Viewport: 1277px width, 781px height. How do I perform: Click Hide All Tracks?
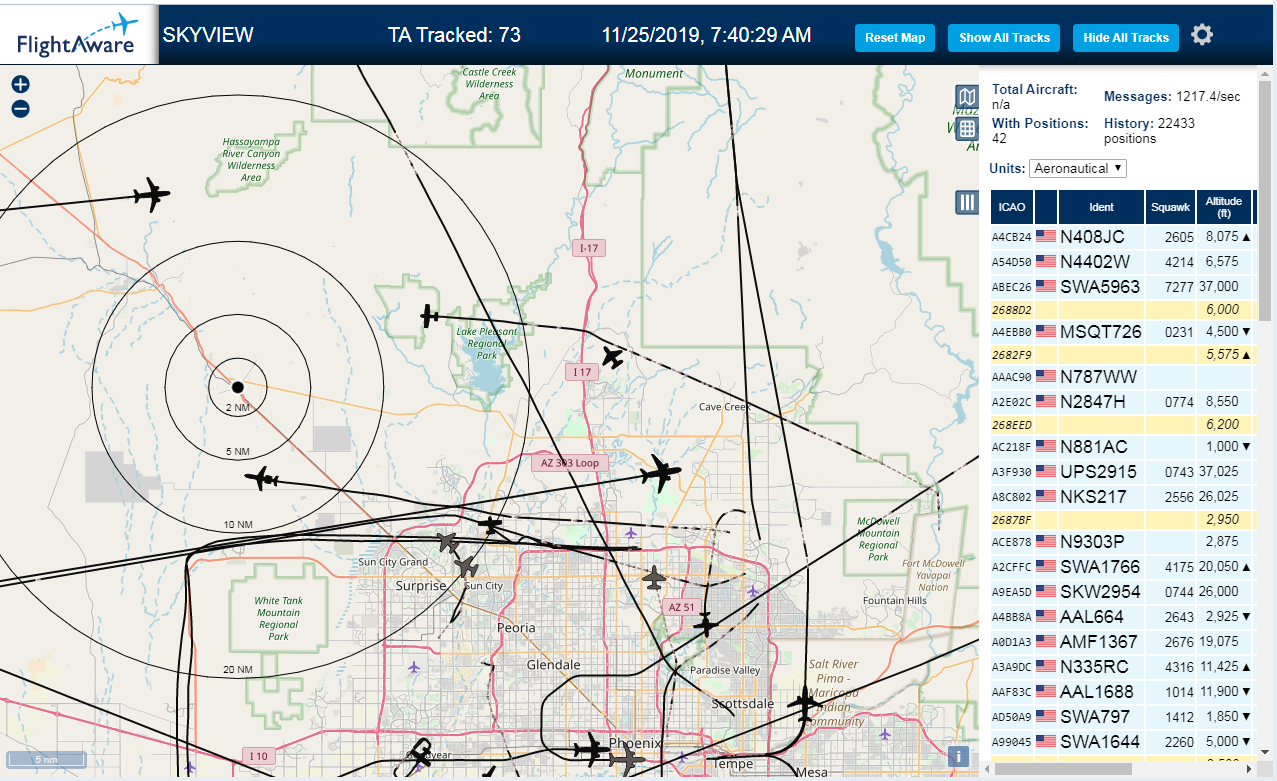point(1126,38)
